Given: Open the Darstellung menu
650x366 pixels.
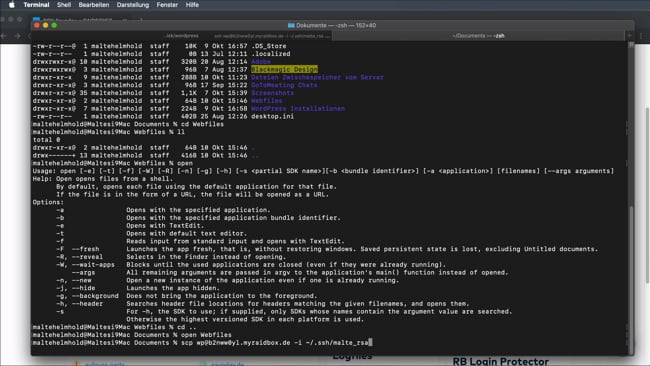Looking at the screenshot, I should point(133,5).
